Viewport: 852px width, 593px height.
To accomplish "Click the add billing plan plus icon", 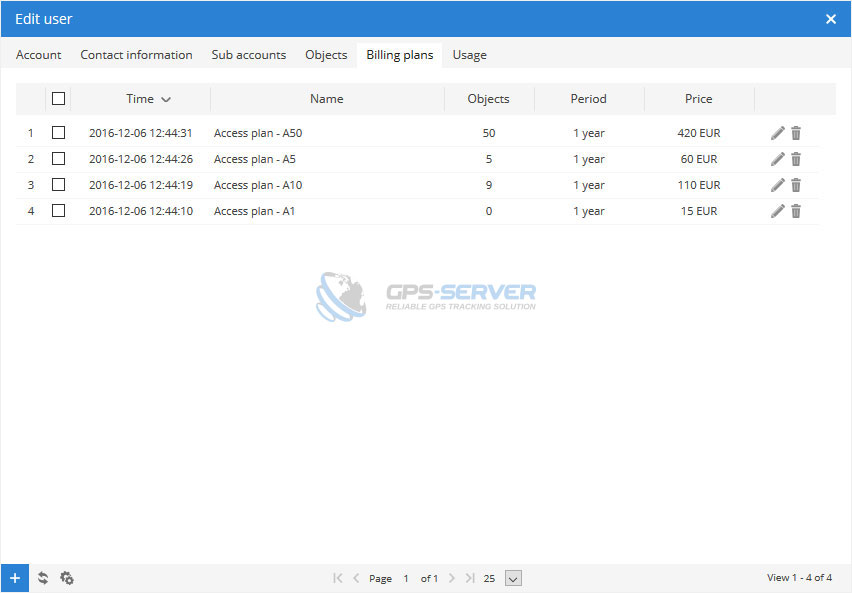I will coord(14,578).
